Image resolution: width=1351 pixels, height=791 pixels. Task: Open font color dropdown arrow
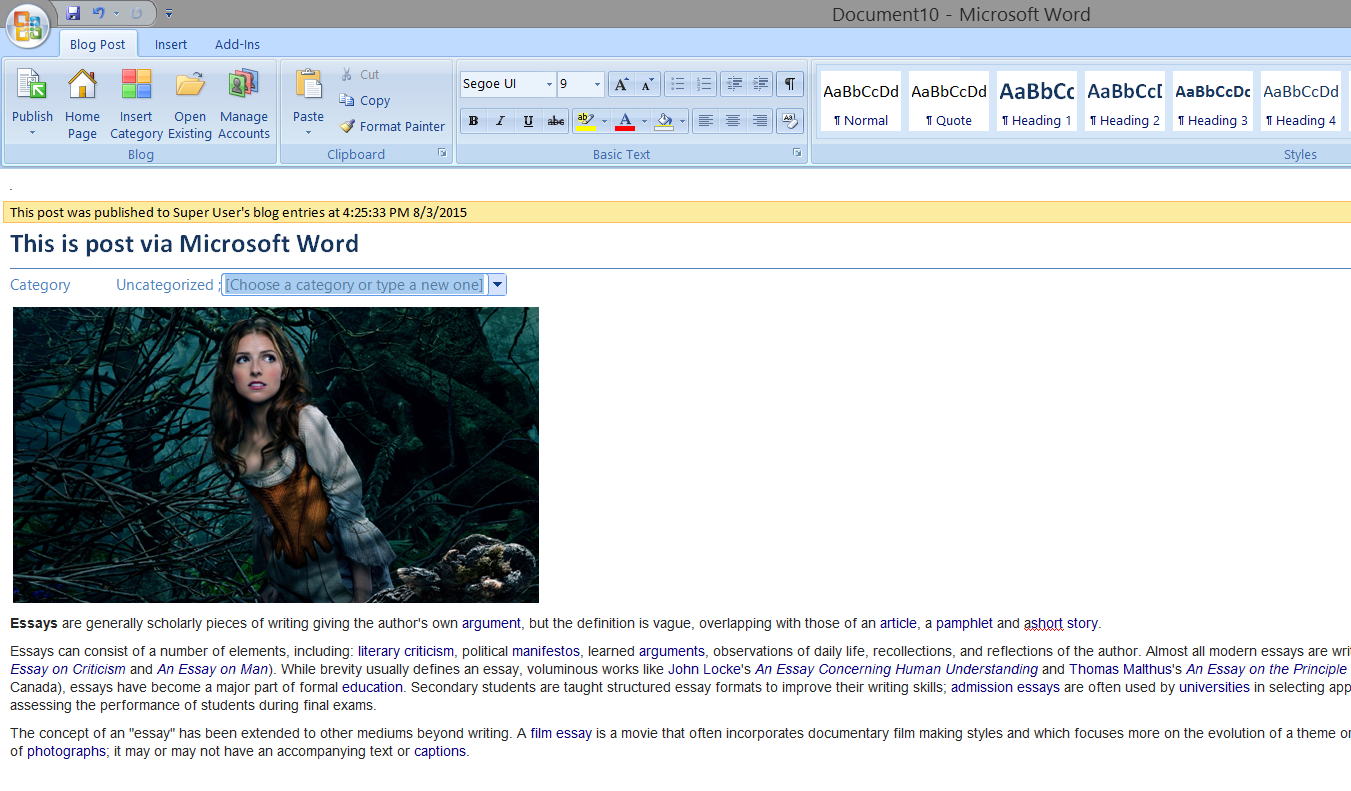pyautogui.click(x=644, y=121)
